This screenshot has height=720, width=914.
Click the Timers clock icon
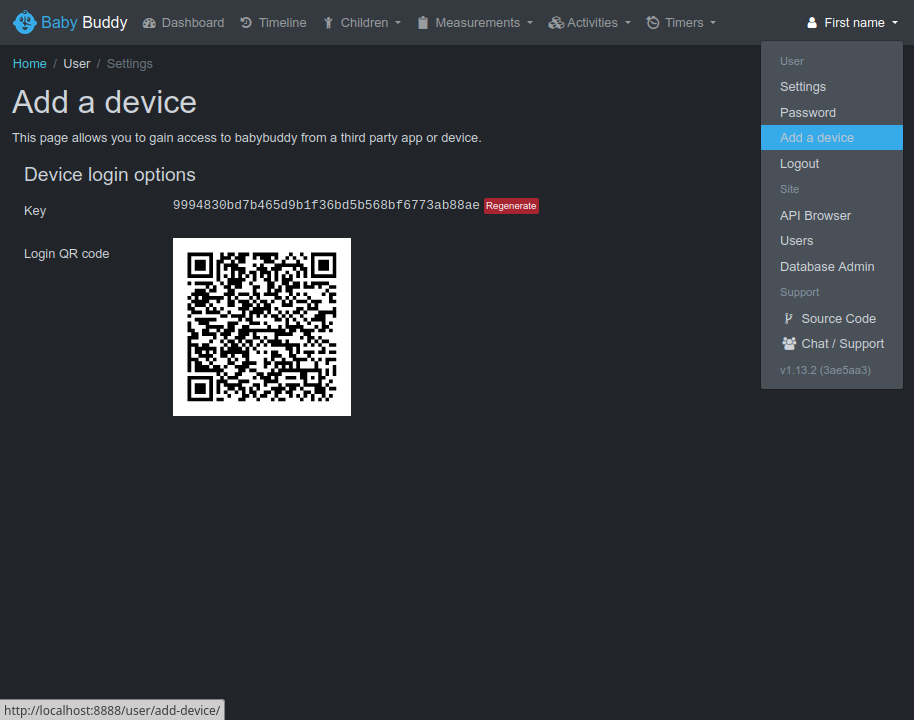(653, 23)
